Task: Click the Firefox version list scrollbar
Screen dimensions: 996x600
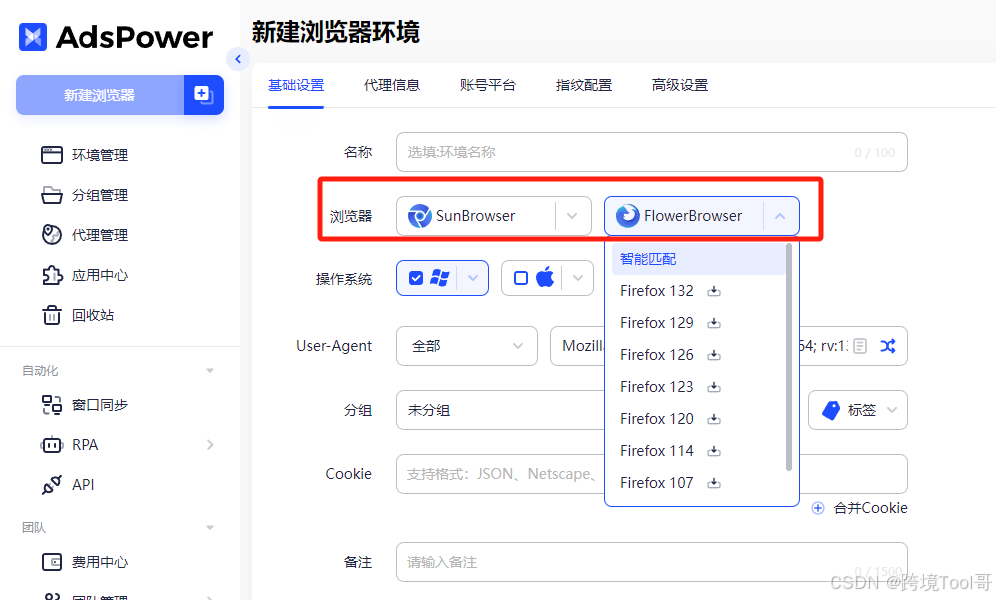Action: tap(789, 357)
